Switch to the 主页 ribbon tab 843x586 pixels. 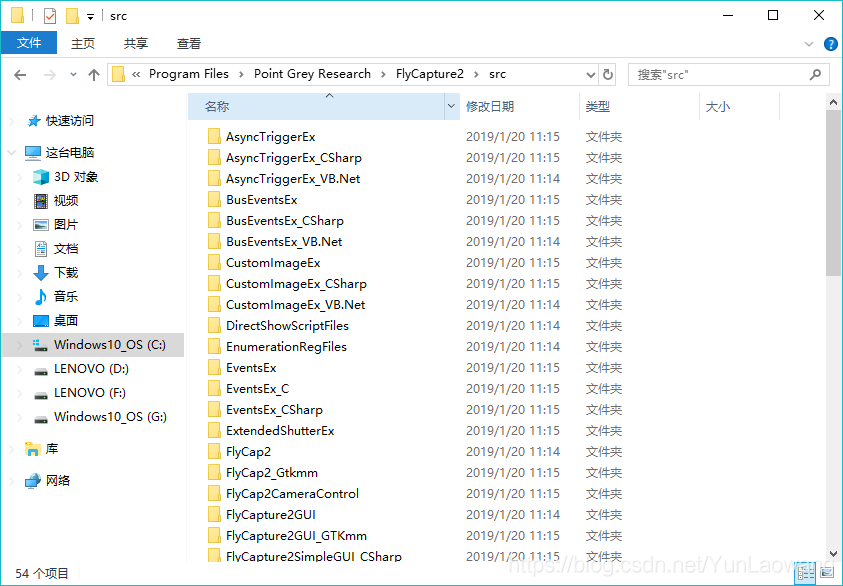83,44
